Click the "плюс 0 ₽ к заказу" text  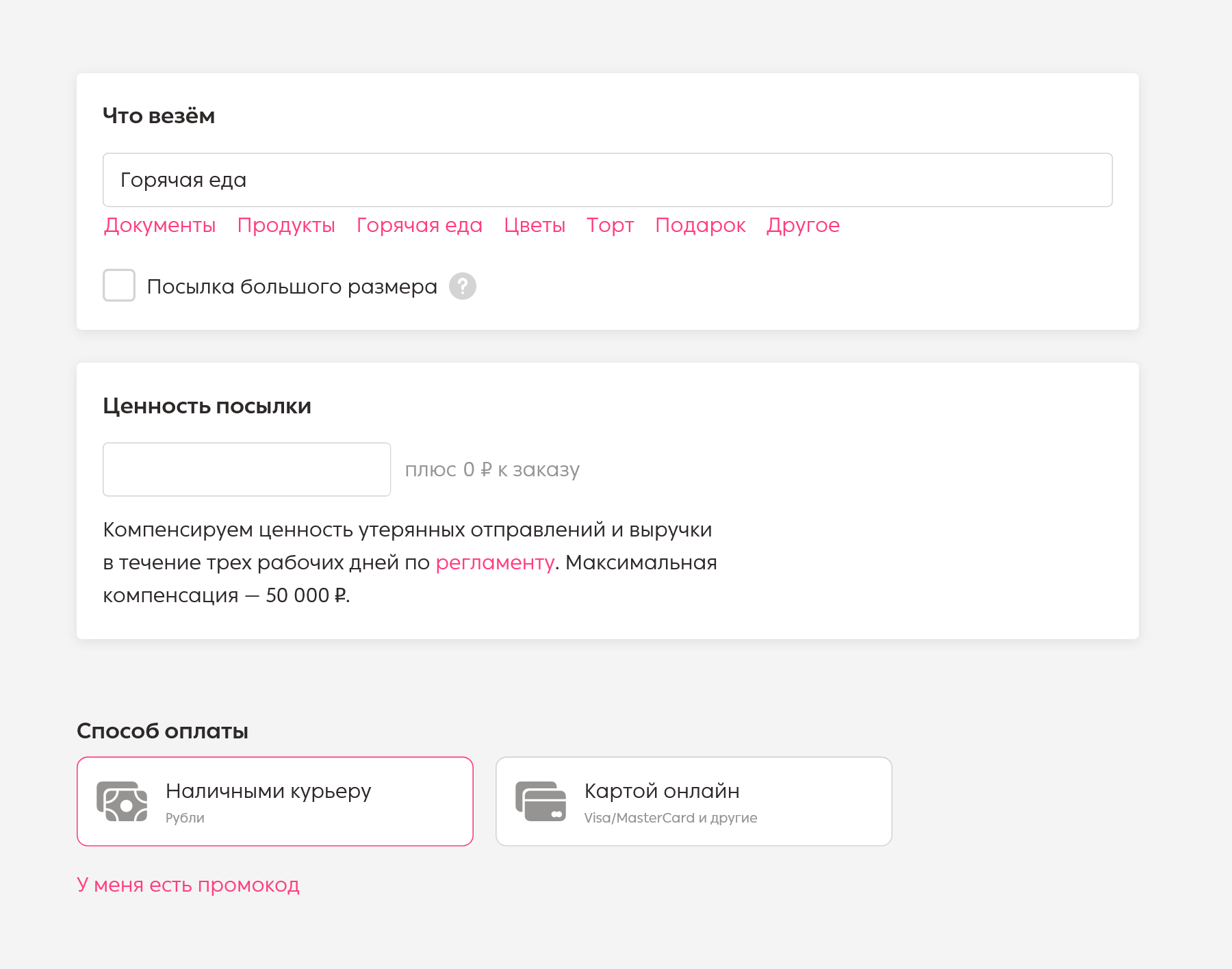(492, 469)
